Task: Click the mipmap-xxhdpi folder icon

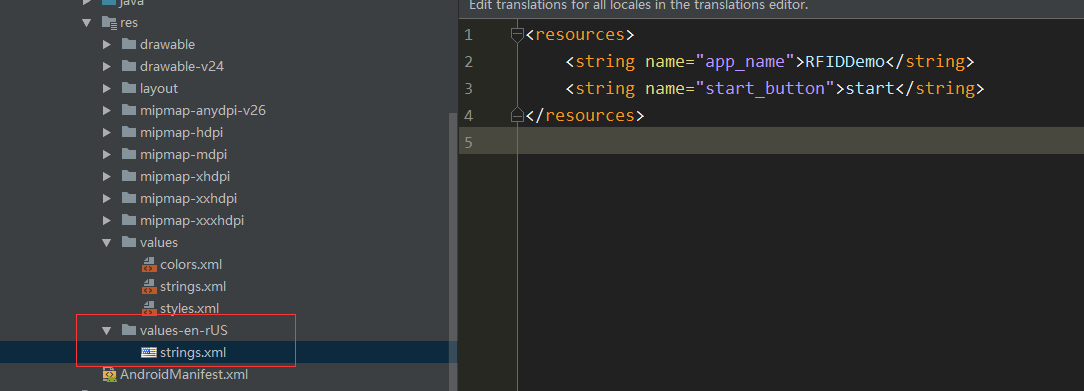Action: pyautogui.click(x=129, y=199)
